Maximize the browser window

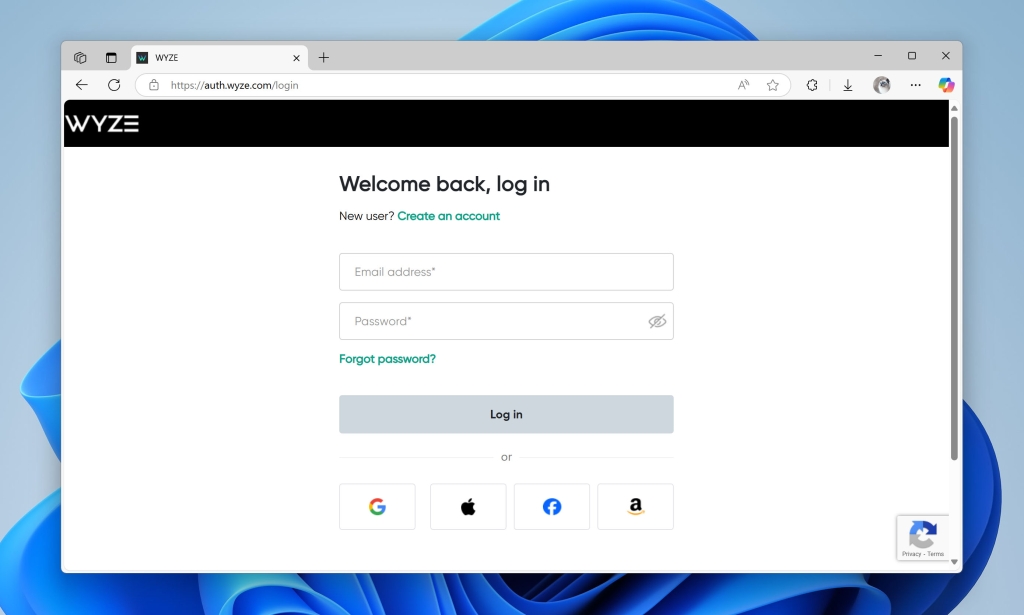[912, 55]
